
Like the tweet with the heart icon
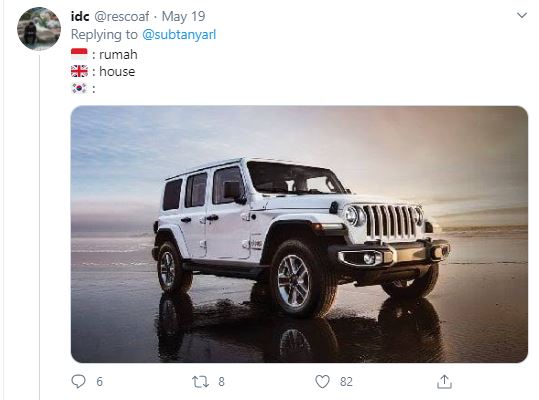pos(322,382)
